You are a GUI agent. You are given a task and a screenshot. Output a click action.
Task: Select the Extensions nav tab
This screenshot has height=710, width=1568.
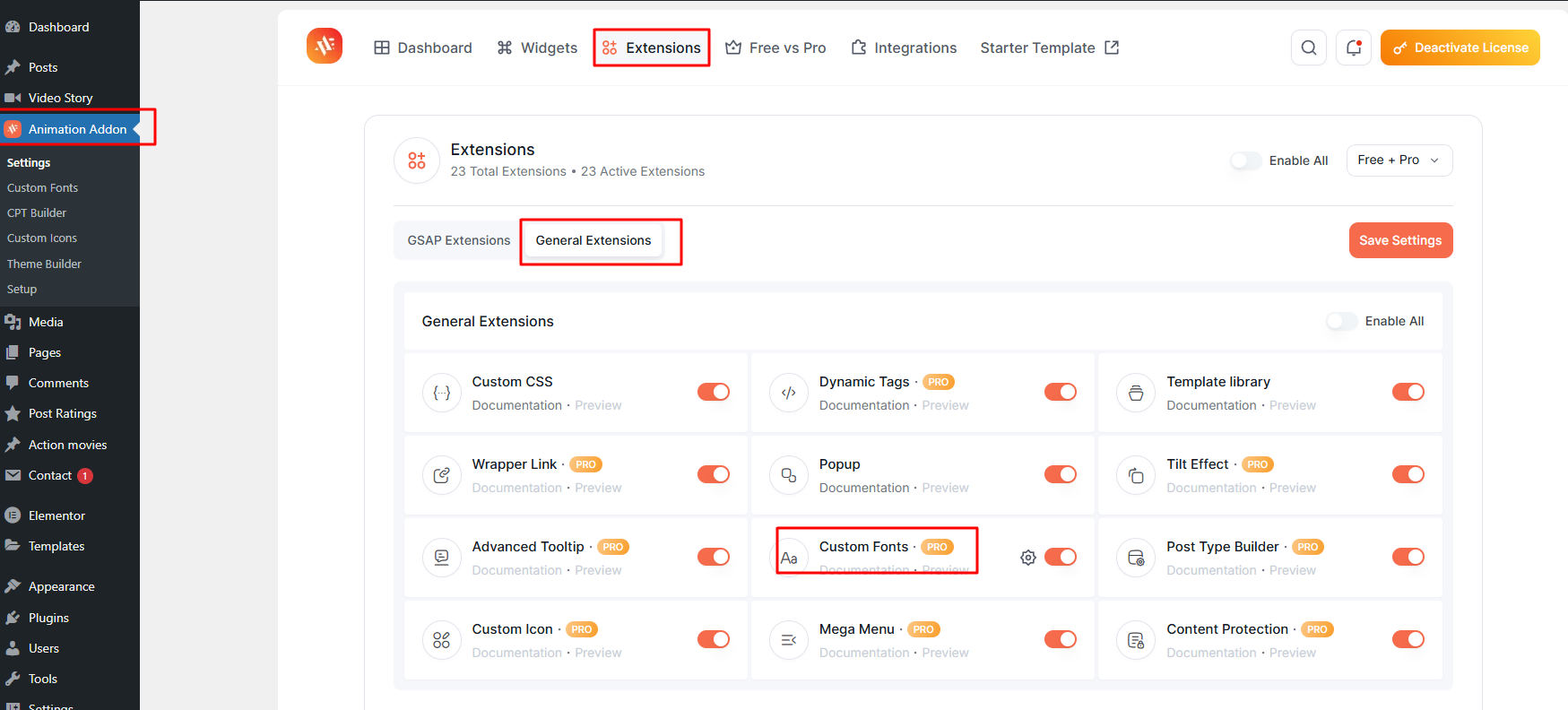pyautogui.click(x=652, y=48)
